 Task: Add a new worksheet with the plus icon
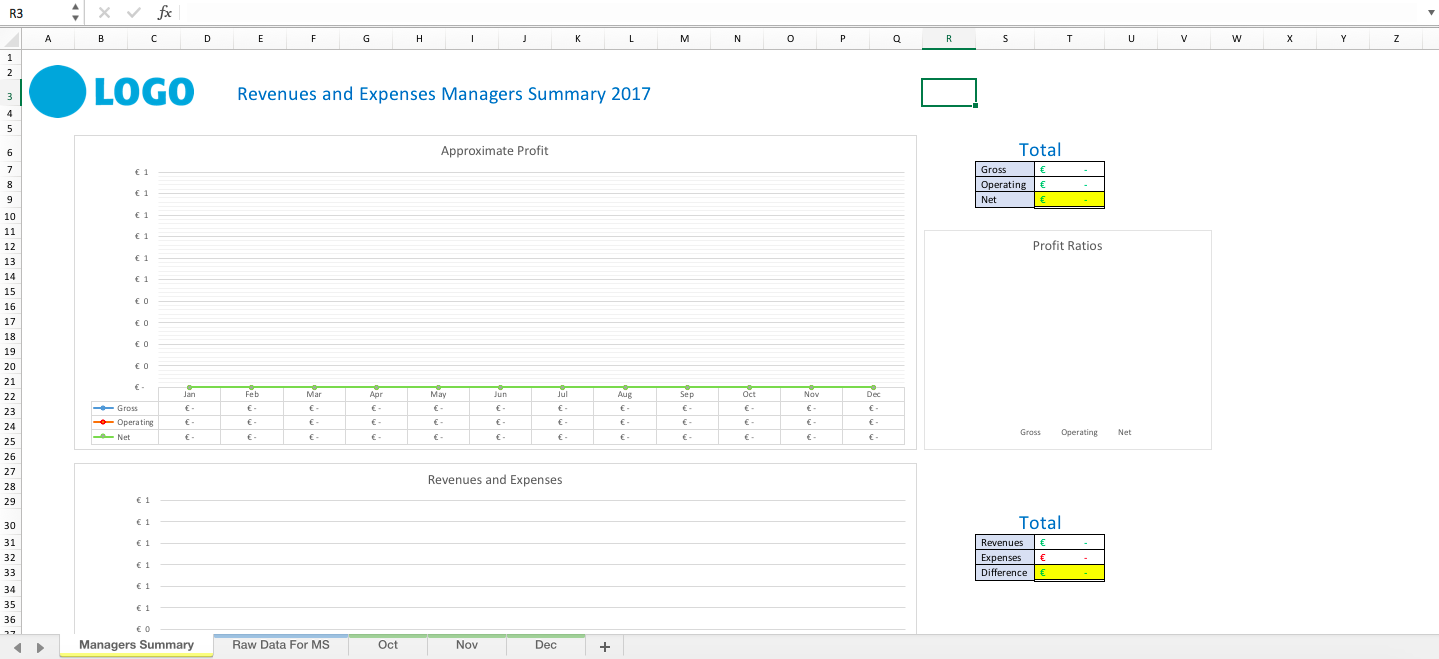[604, 646]
